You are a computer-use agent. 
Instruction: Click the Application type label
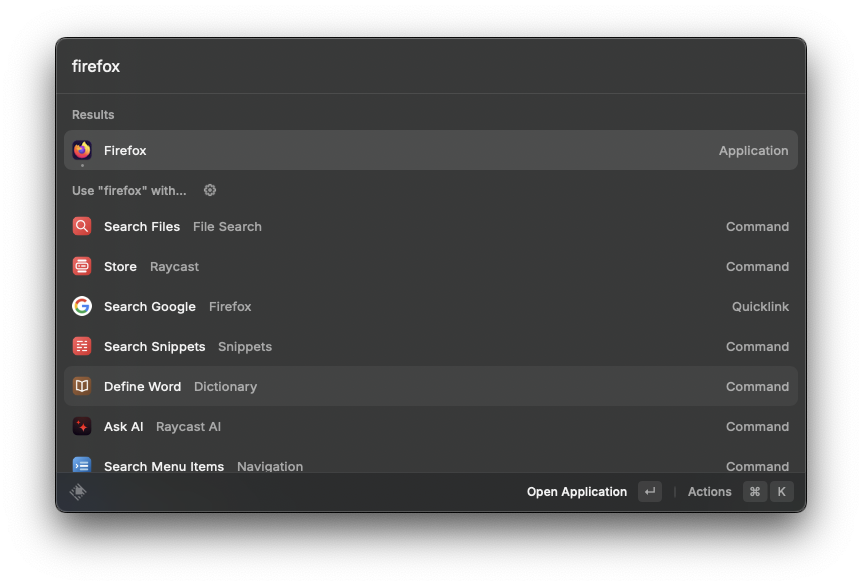coord(753,151)
